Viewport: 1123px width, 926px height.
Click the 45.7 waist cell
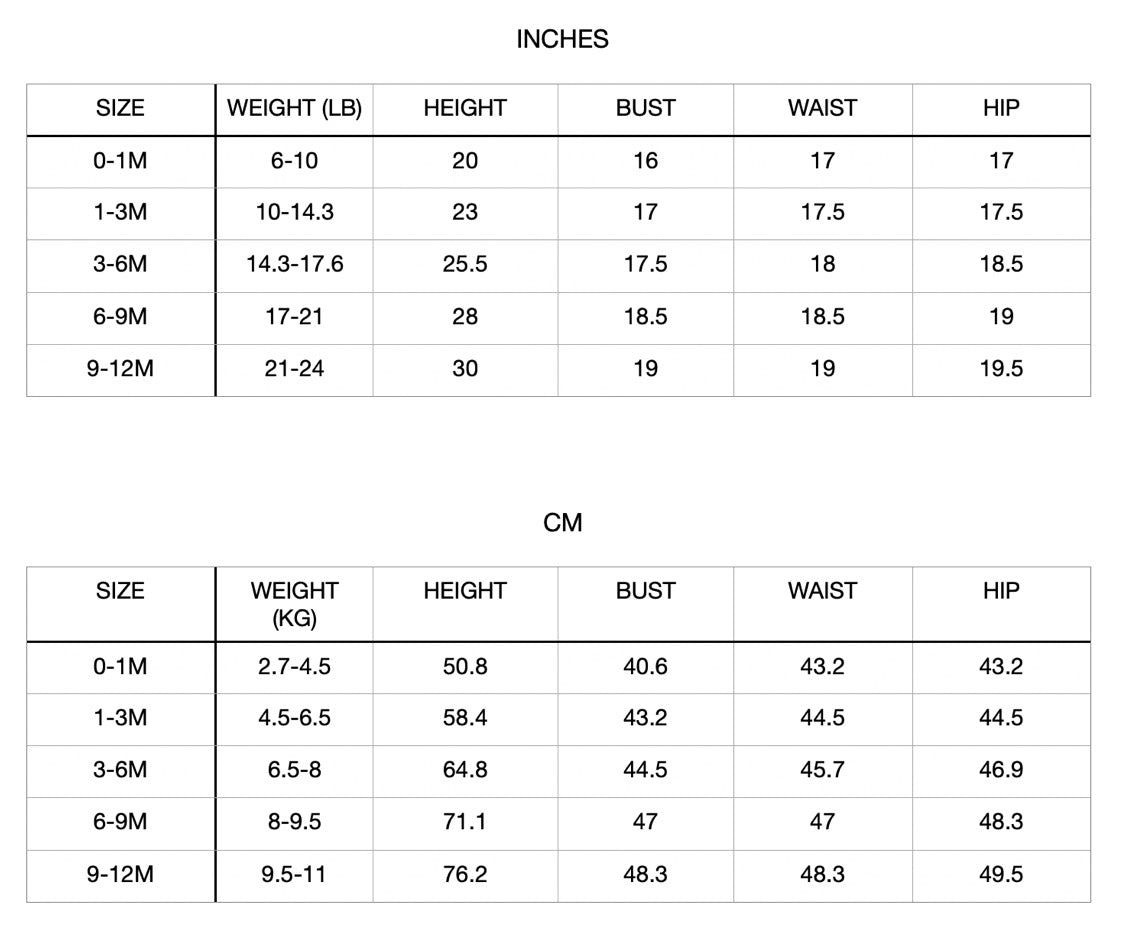[x=822, y=770]
